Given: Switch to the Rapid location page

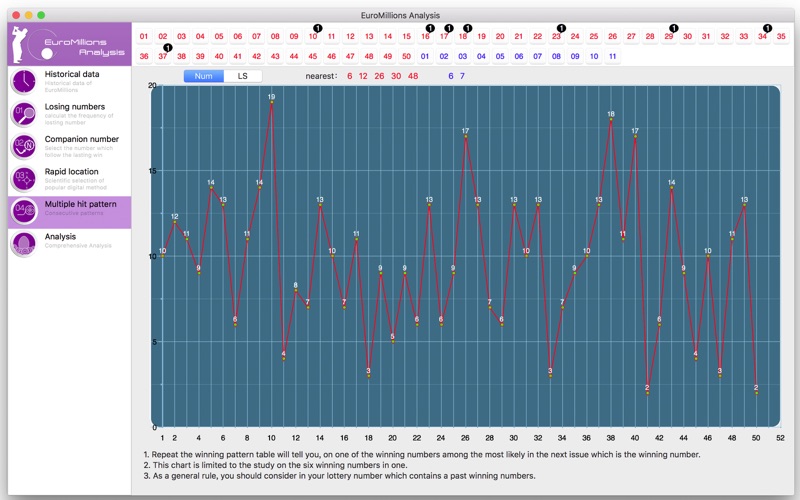Looking at the screenshot, I should click(69, 179).
